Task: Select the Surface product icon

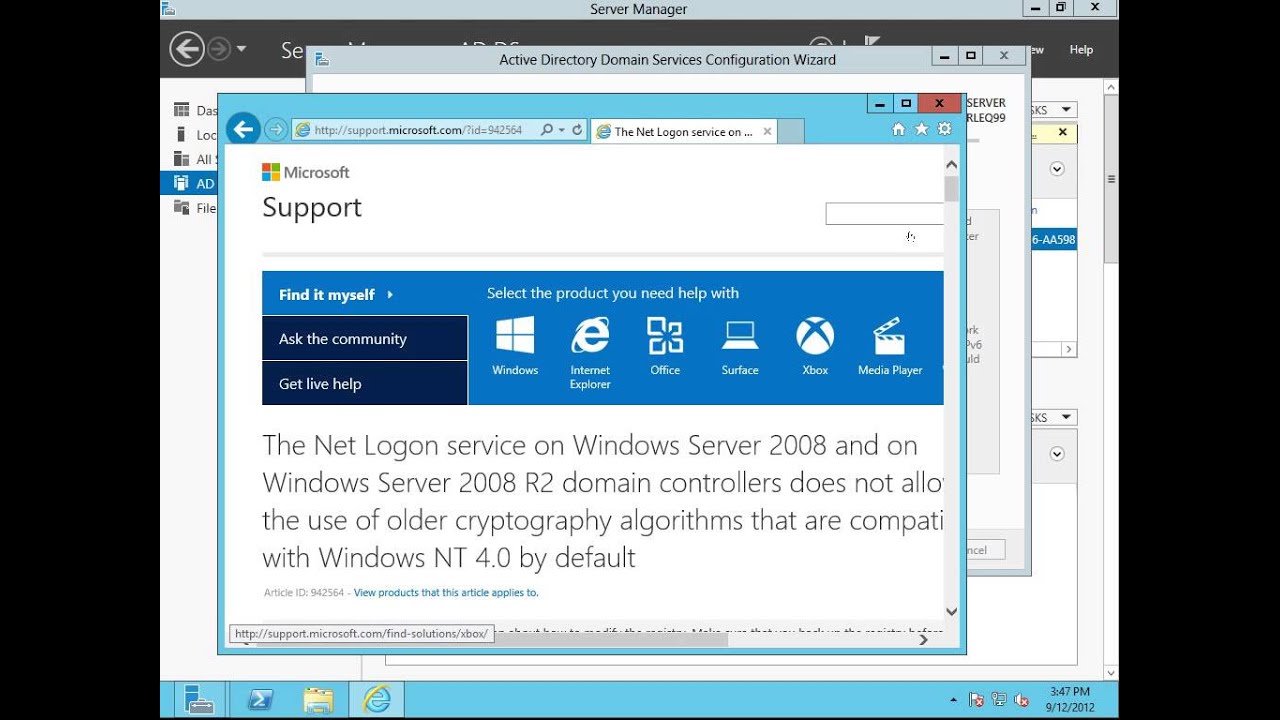Action: (740, 347)
